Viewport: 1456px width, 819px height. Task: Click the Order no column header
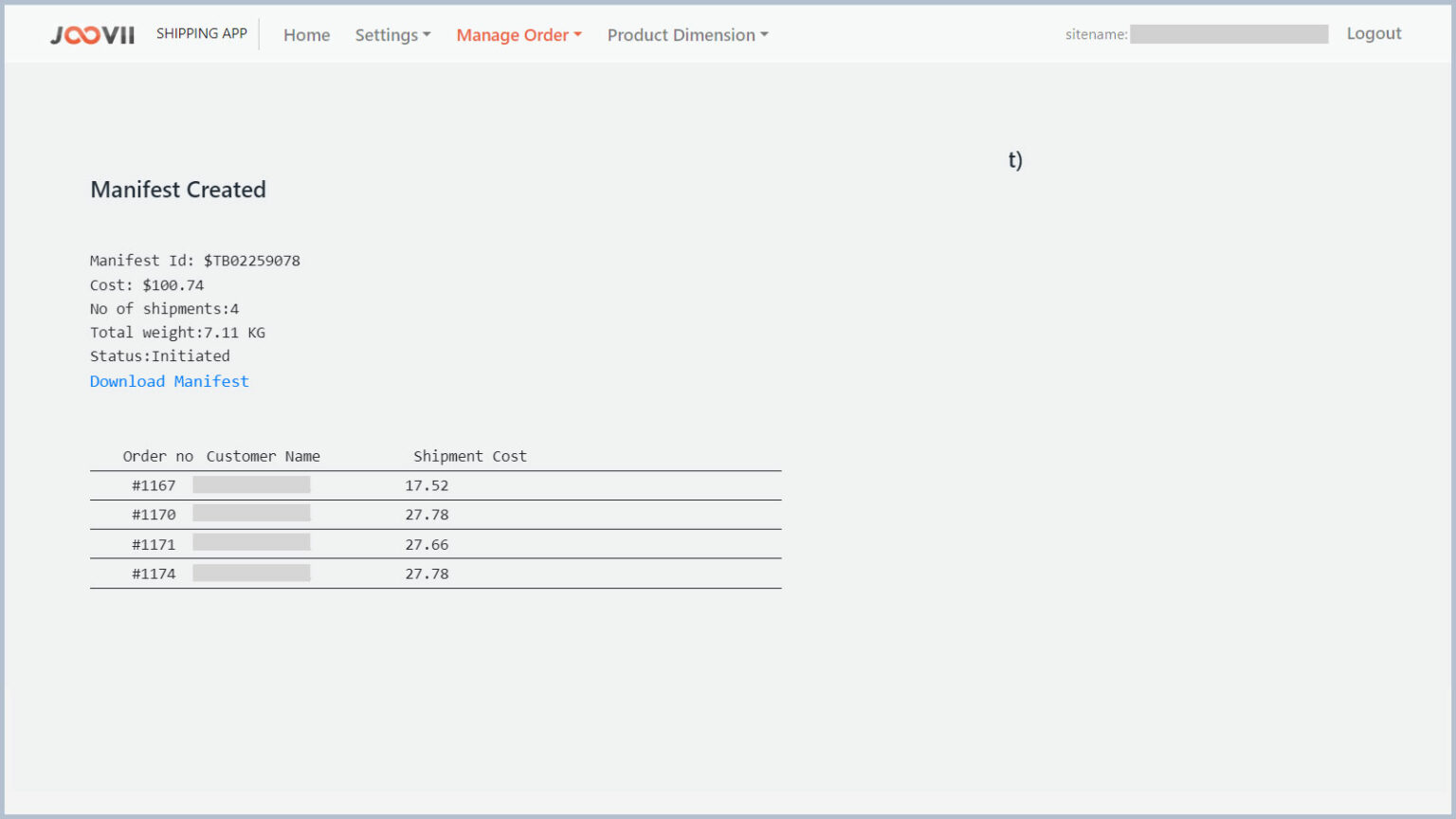pyautogui.click(x=157, y=456)
